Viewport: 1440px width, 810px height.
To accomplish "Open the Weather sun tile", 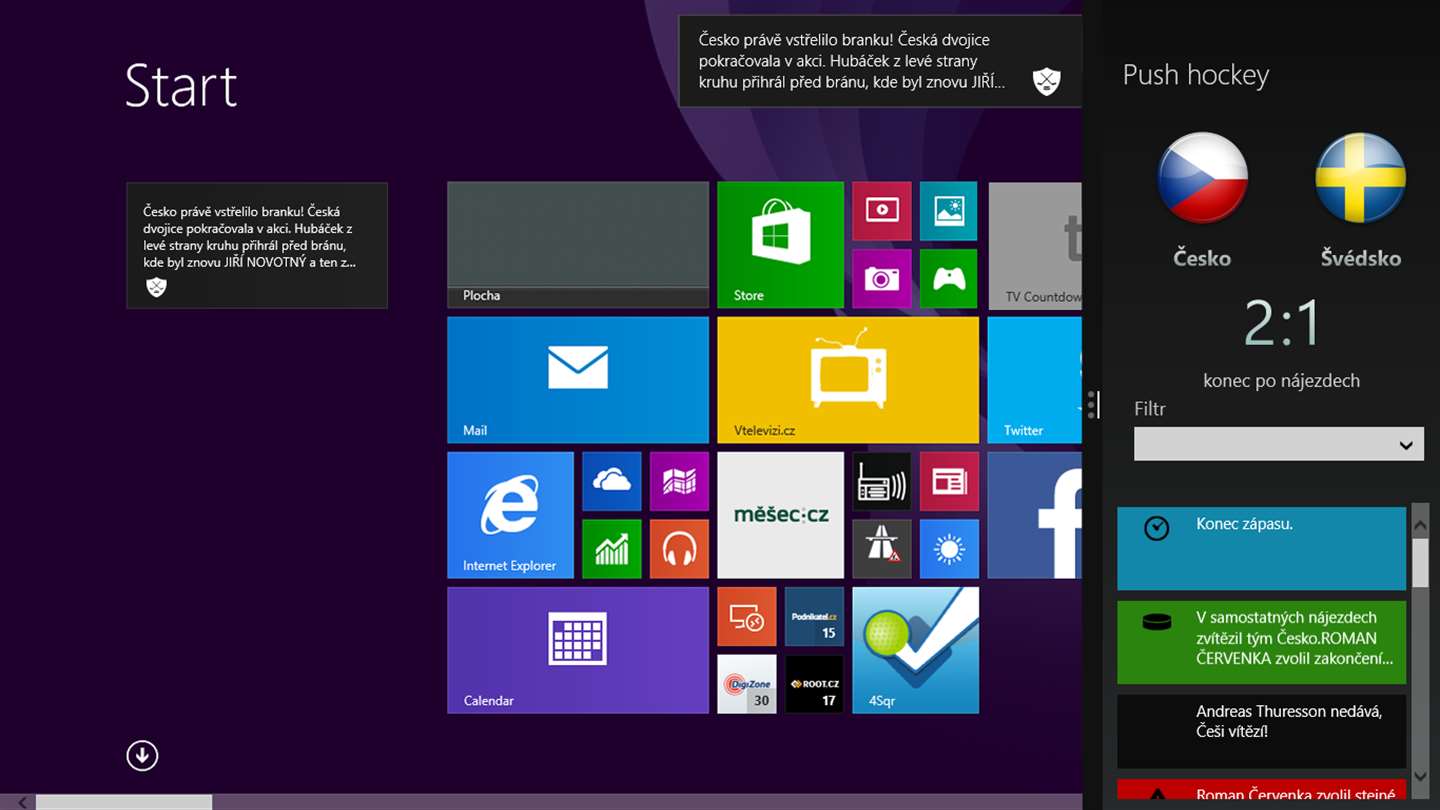I will point(948,548).
